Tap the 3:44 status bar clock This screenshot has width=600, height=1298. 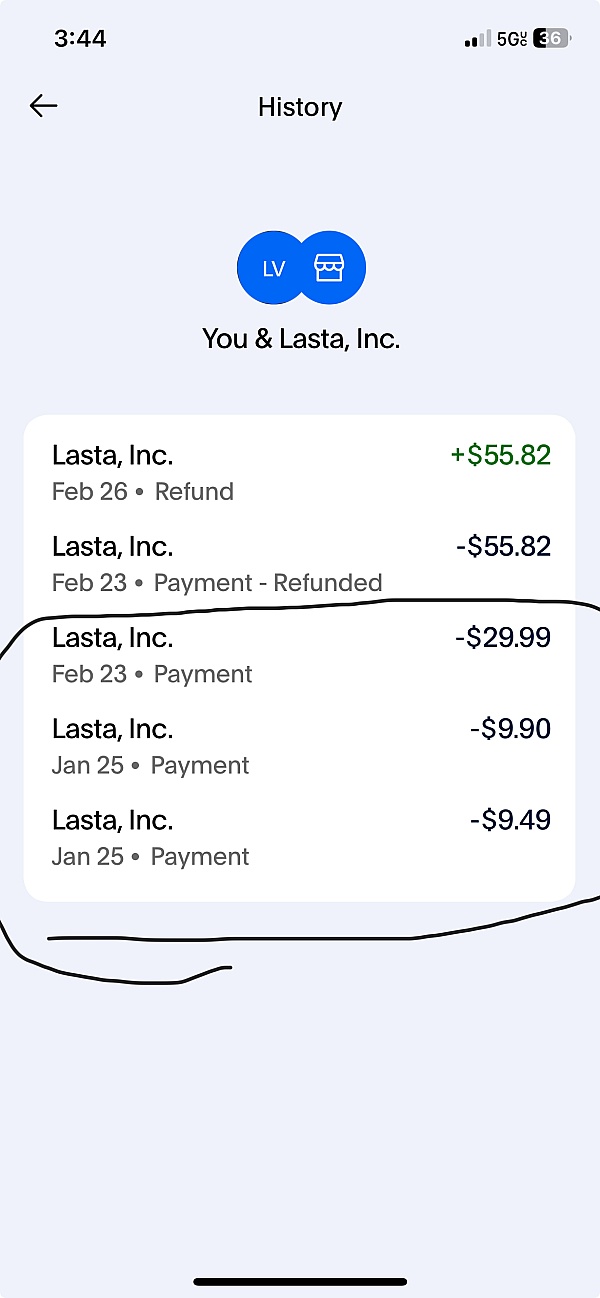[x=78, y=39]
